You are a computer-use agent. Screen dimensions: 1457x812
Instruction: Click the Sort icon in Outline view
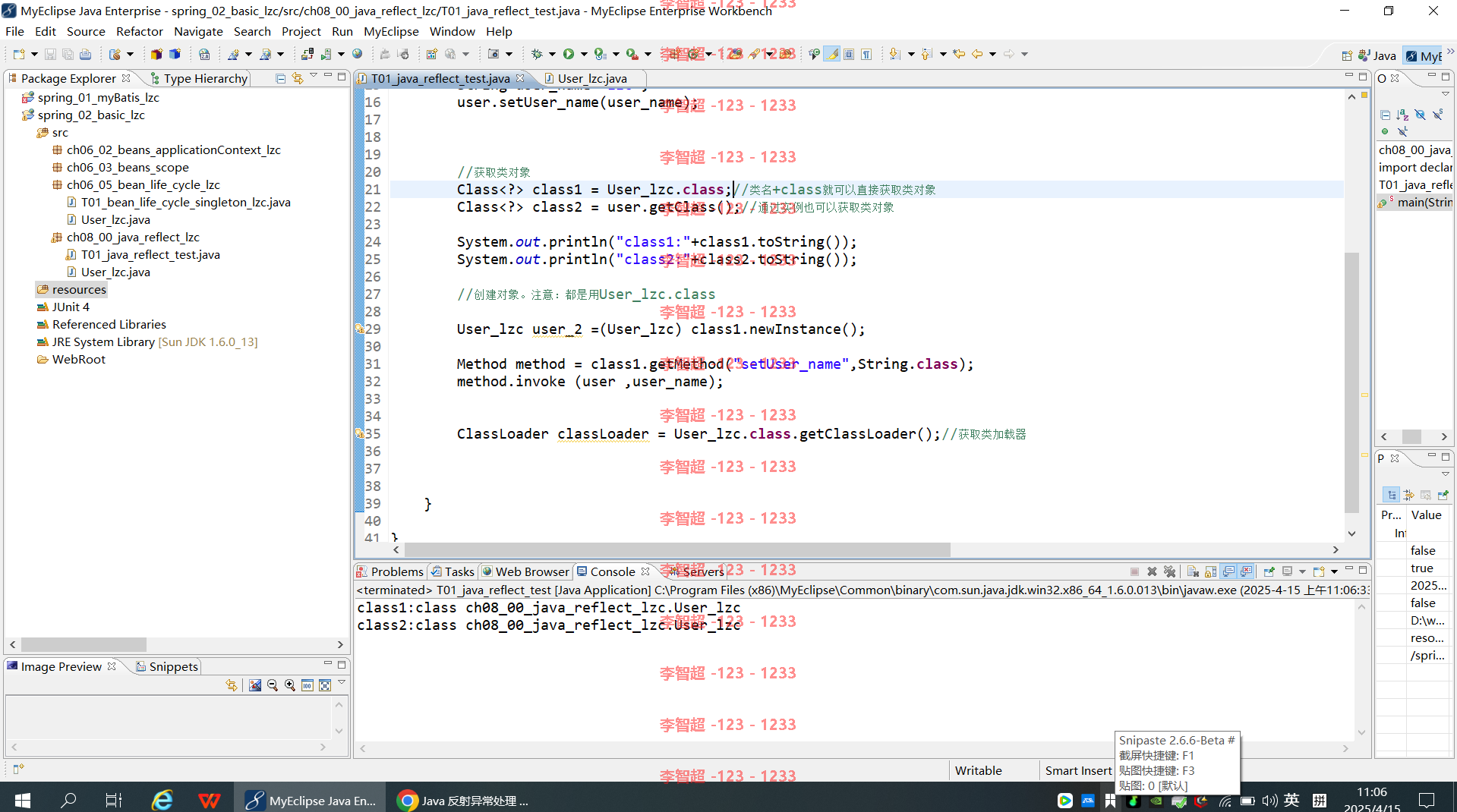tap(1402, 115)
